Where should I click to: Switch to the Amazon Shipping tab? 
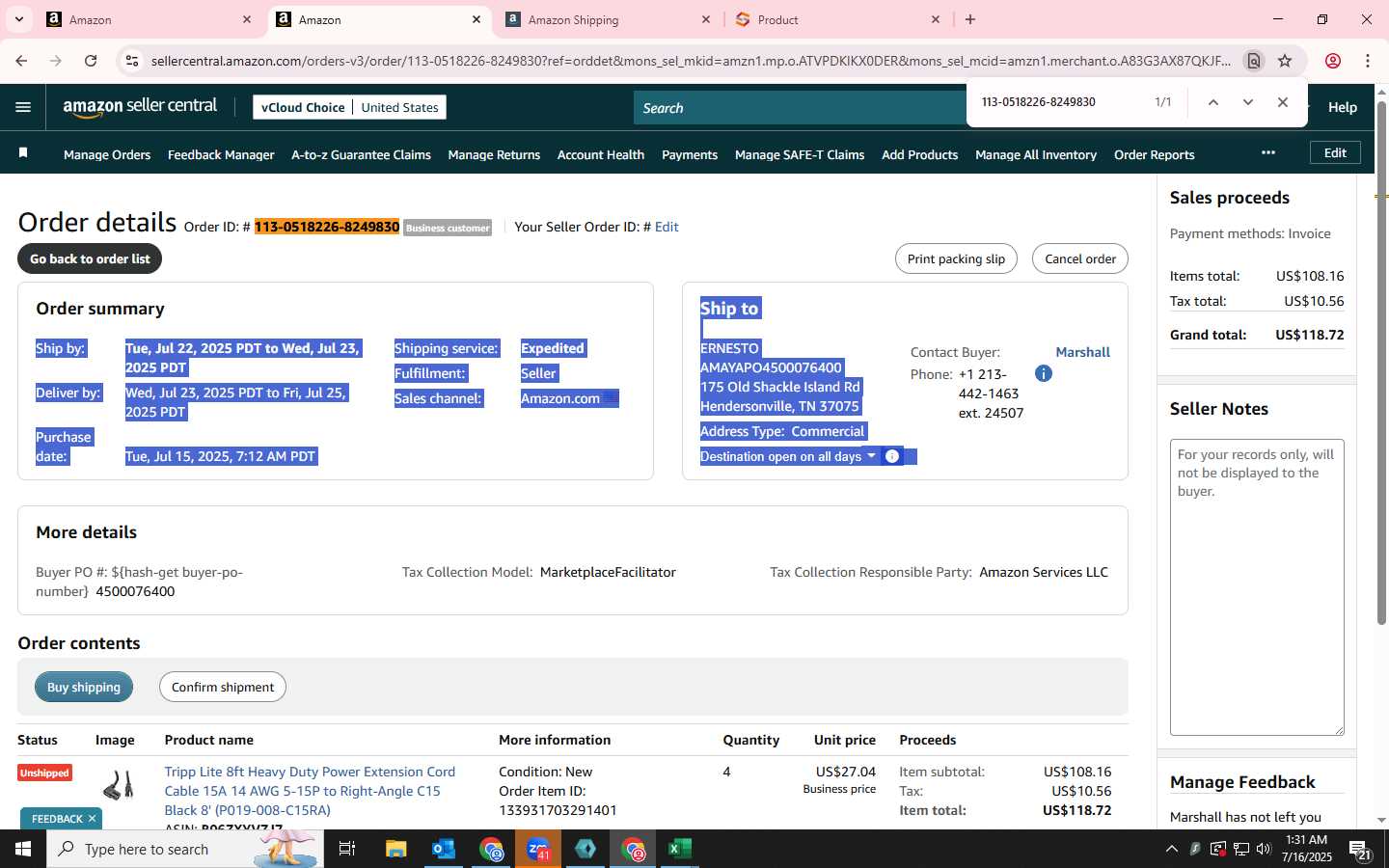[609, 19]
